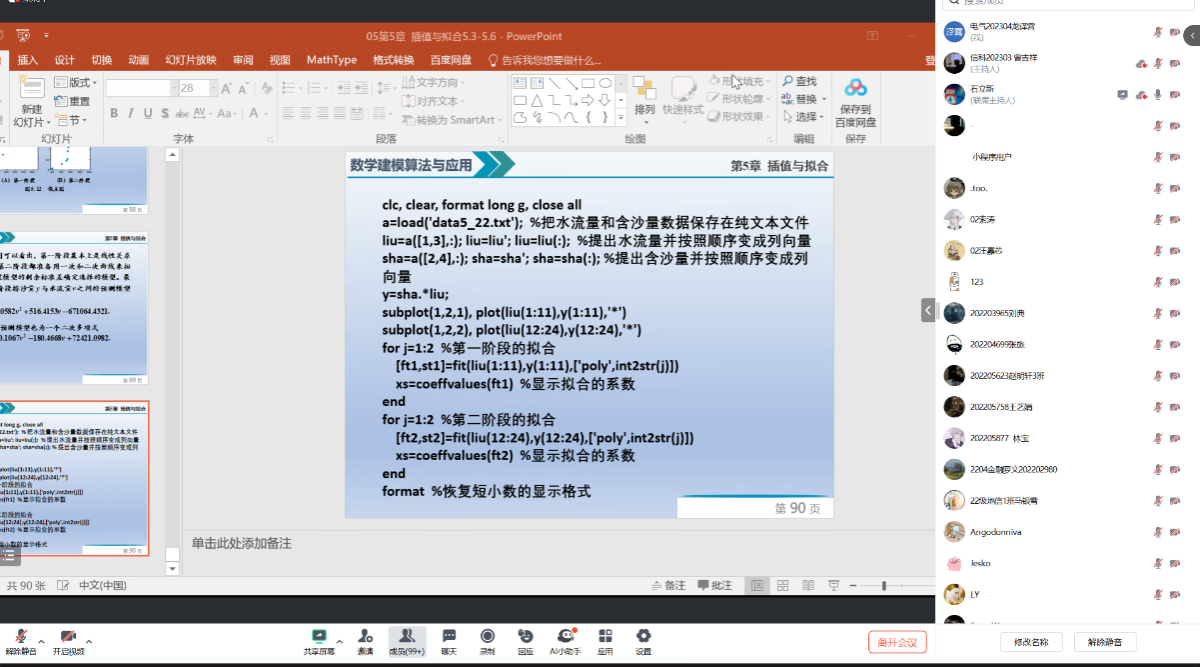This screenshot has height=667, width=1200.
Task: Open the Slide Show (幻灯片放映) tab
Action: (191, 60)
